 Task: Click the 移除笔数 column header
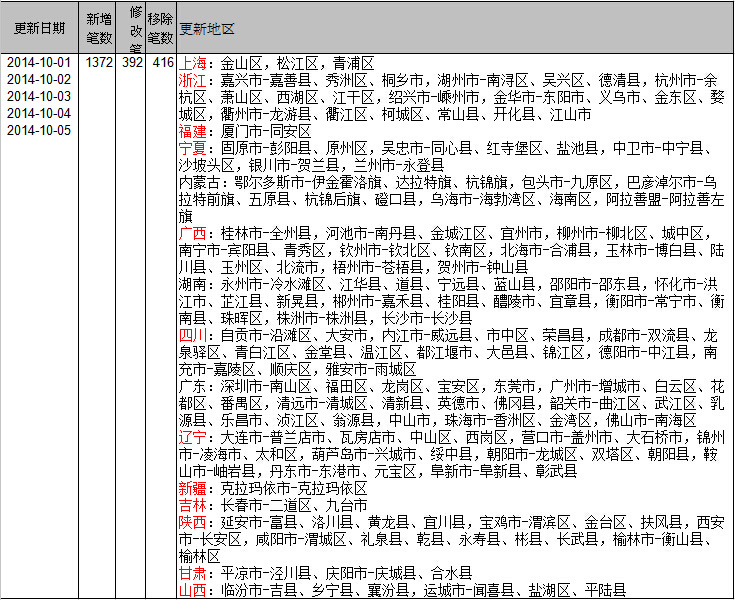(160, 28)
